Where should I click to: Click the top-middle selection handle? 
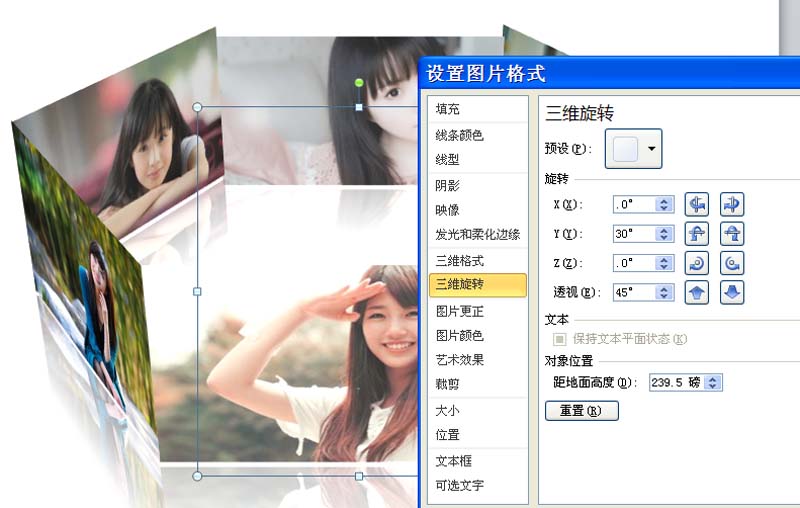[359, 107]
